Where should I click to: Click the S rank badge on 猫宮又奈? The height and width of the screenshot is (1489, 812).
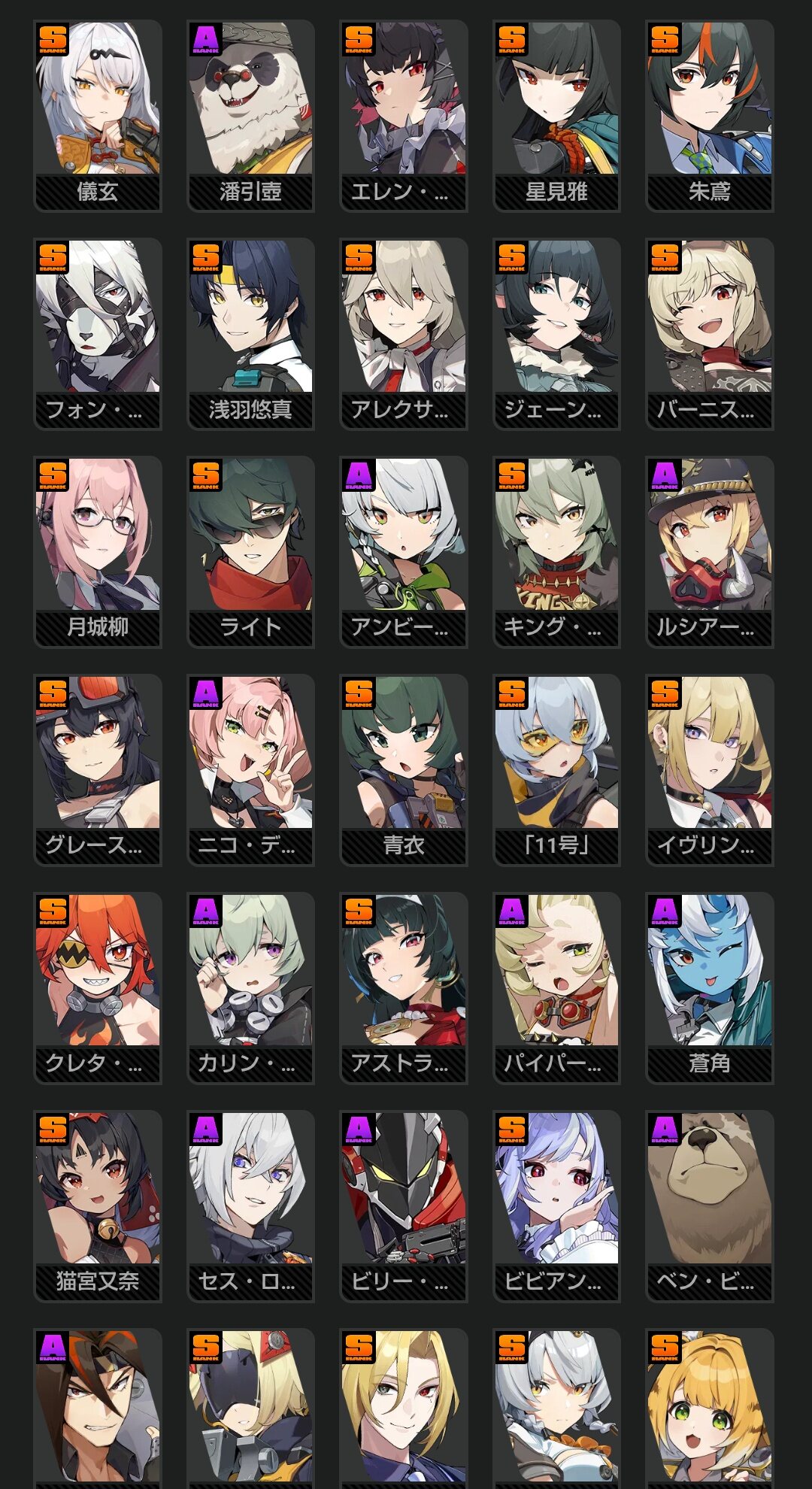tap(53, 1130)
